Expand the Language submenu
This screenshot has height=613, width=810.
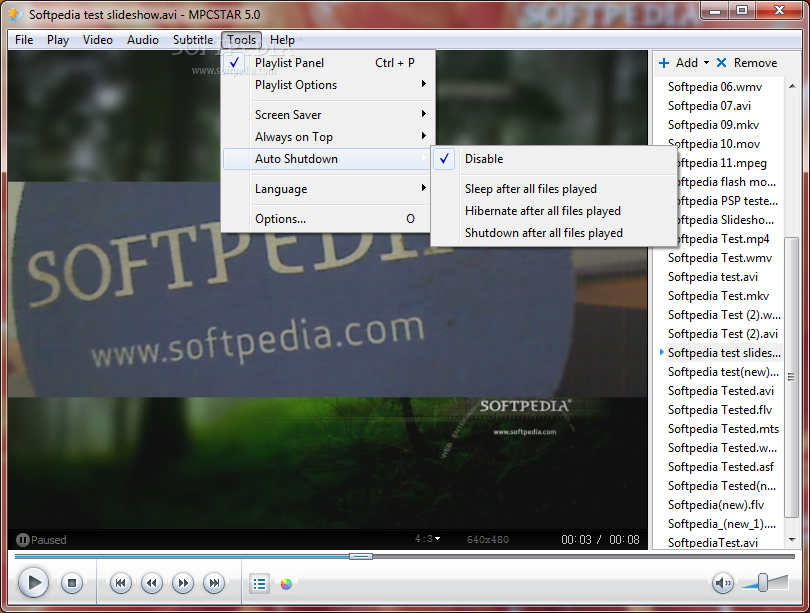pos(328,189)
